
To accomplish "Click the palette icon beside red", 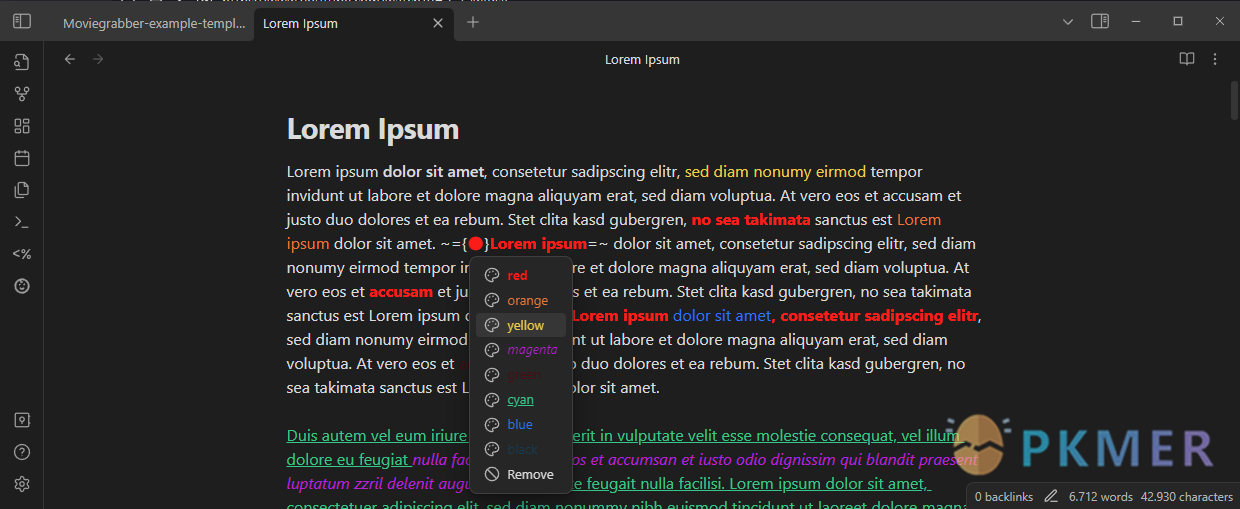I will coord(491,276).
